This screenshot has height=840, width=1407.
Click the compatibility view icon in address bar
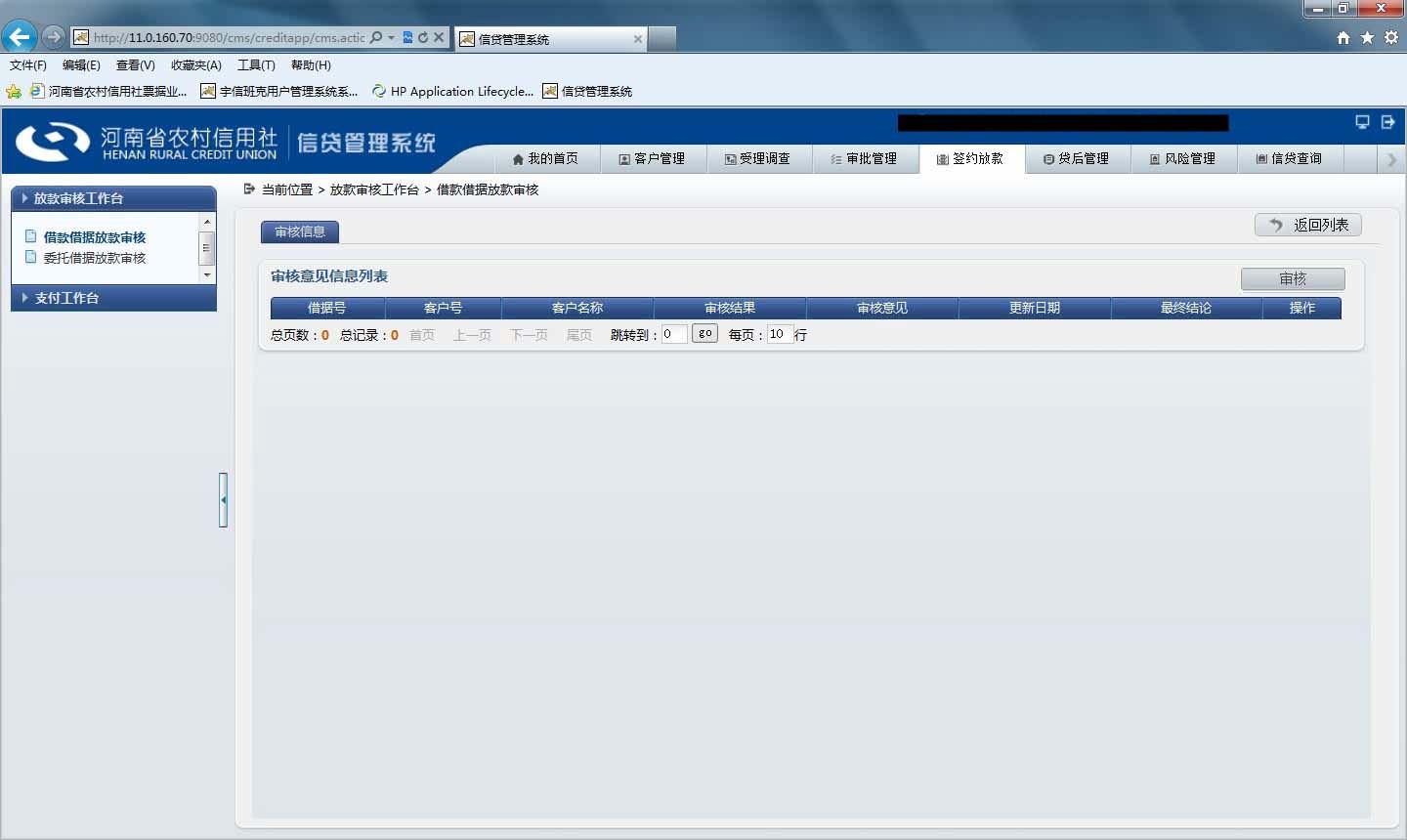click(407, 37)
